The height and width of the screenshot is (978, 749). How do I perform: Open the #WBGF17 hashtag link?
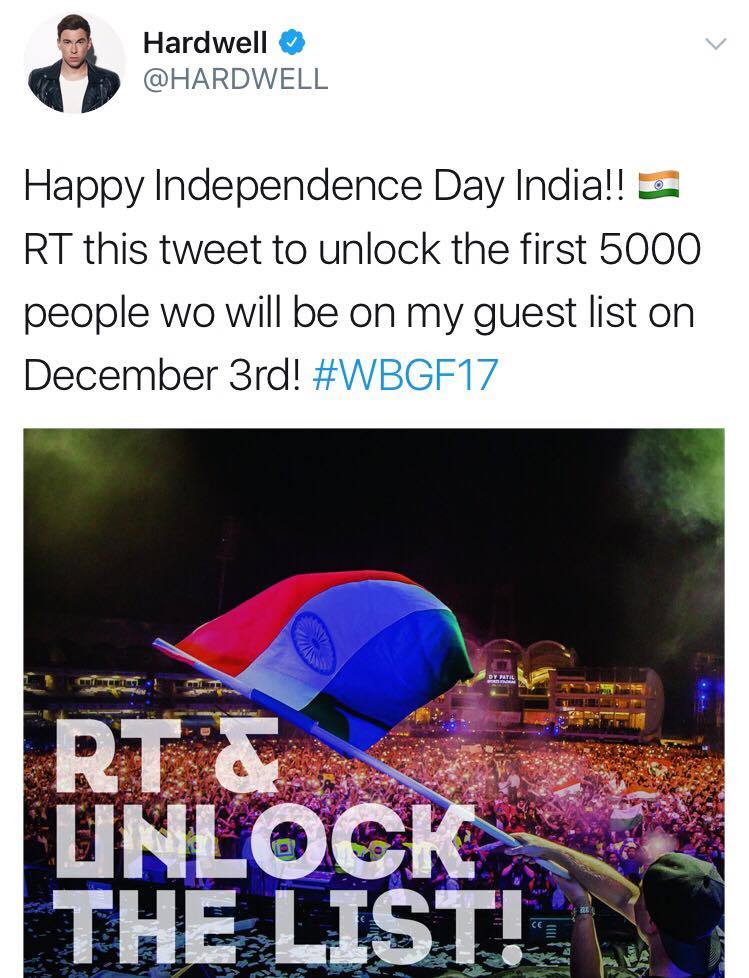[x=405, y=375]
